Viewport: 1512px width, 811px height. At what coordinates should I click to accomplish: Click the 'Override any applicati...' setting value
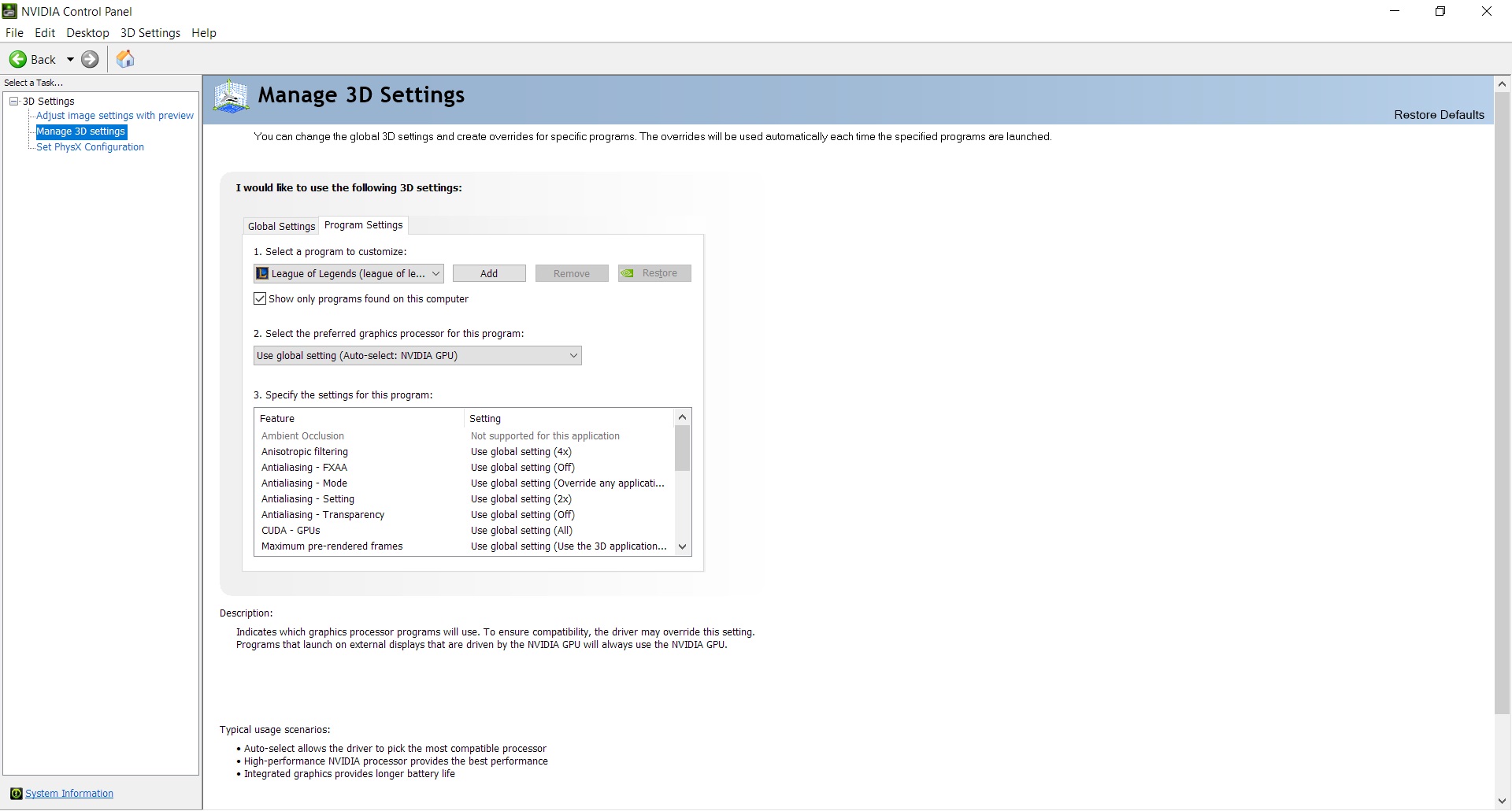coord(568,483)
